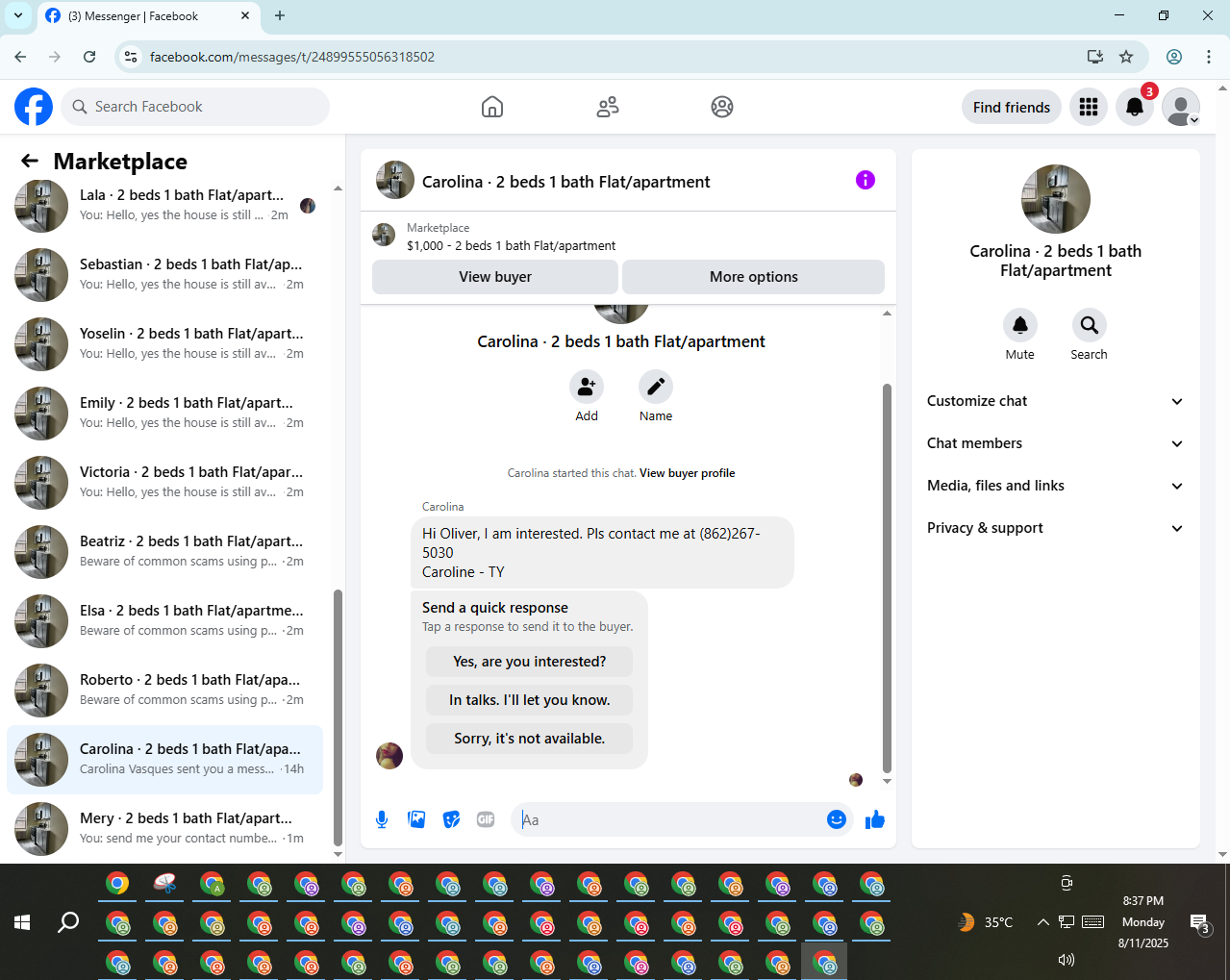Image resolution: width=1230 pixels, height=980 pixels.
Task: Attach a file with the image icon
Action: click(x=416, y=819)
